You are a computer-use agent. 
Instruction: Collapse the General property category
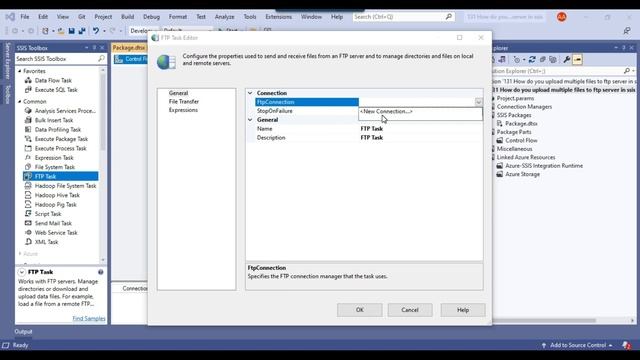tap(250, 120)
